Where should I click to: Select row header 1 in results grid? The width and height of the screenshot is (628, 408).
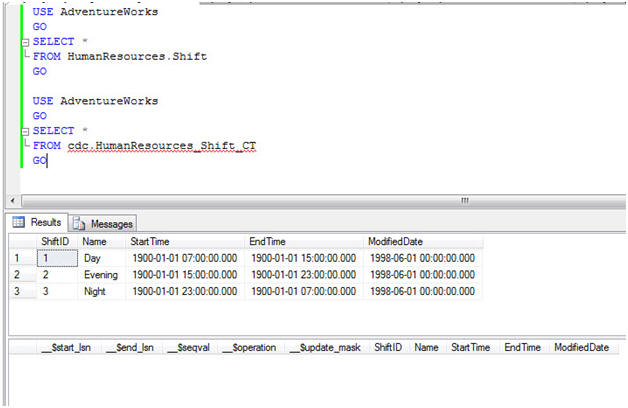coord(22,258)
